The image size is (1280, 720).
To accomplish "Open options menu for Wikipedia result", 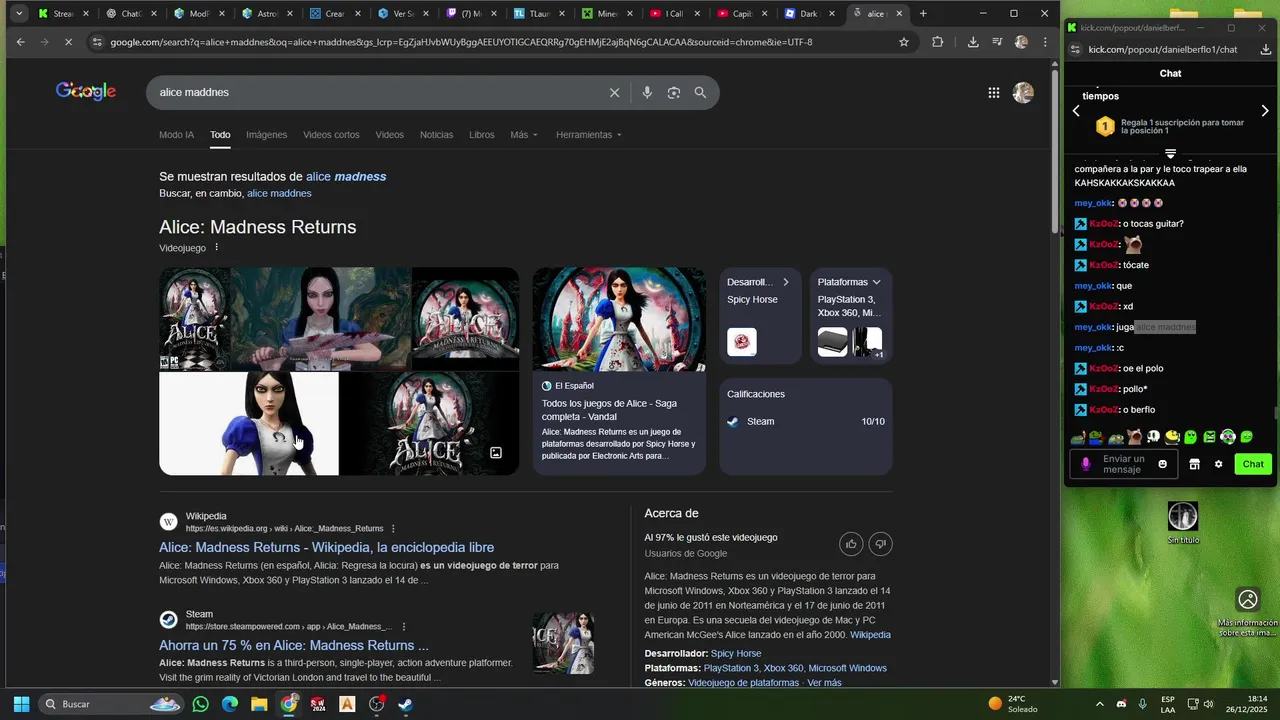I will click(393, 528).
